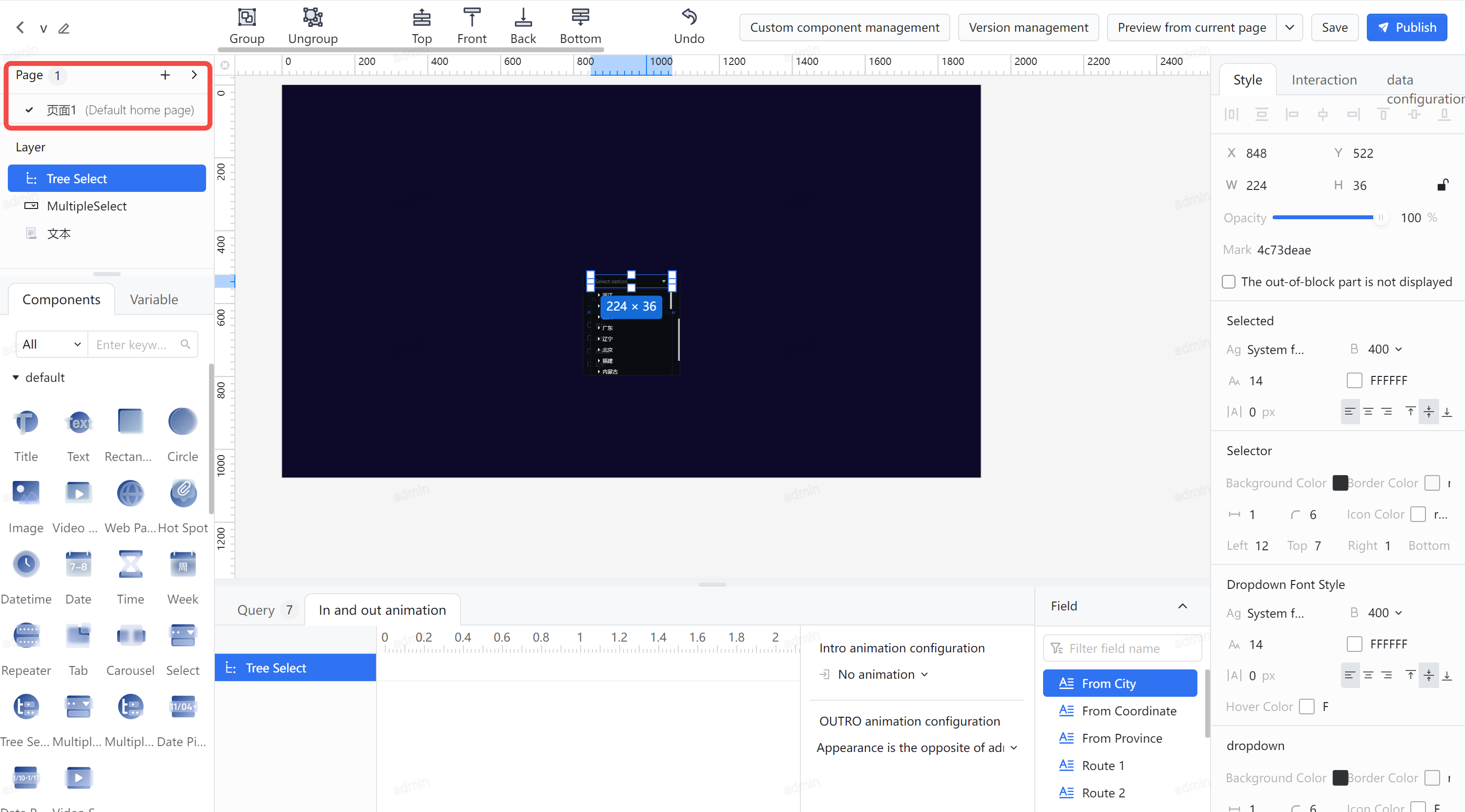Open Hover Color swatch
The image size is (1465, 812).
point(1307,706)
